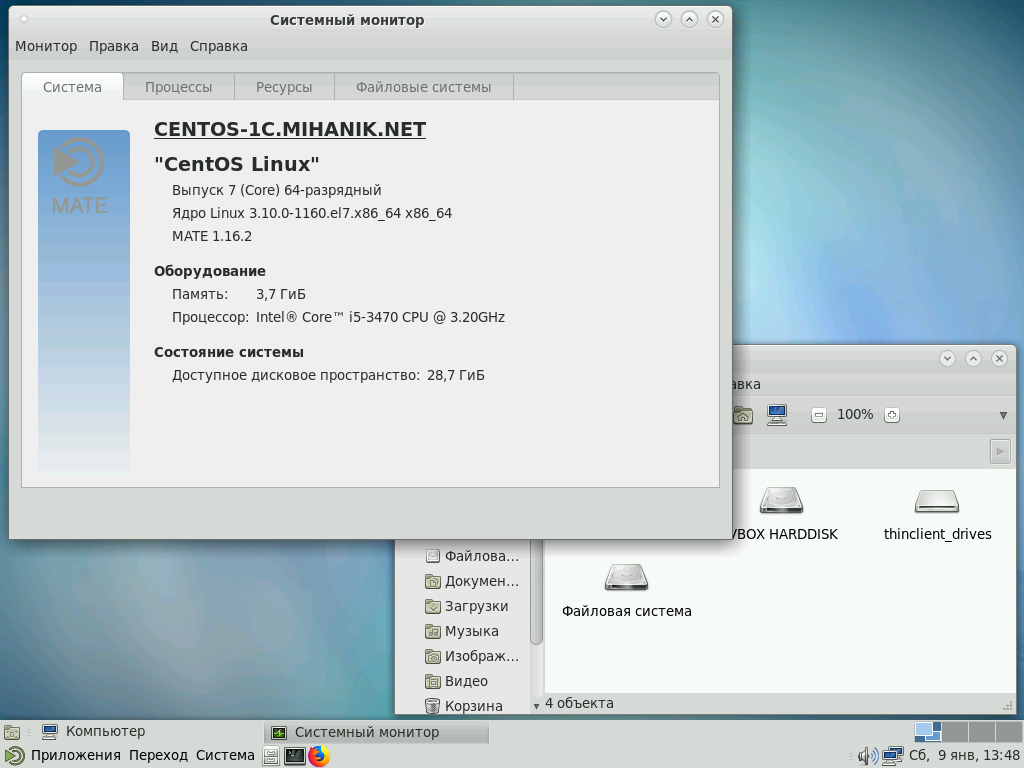1024x768 pixels.
Task: Click the Ядро Linux kernel version line
Action: pyautogui.click(x=312, y=213)
